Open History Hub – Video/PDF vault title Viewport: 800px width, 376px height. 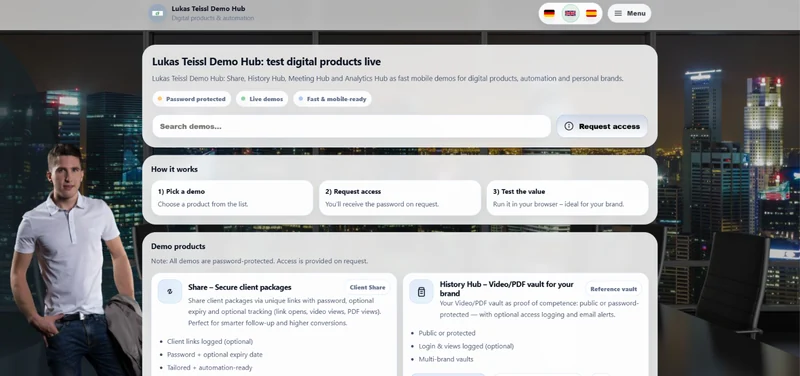point(507,289)
